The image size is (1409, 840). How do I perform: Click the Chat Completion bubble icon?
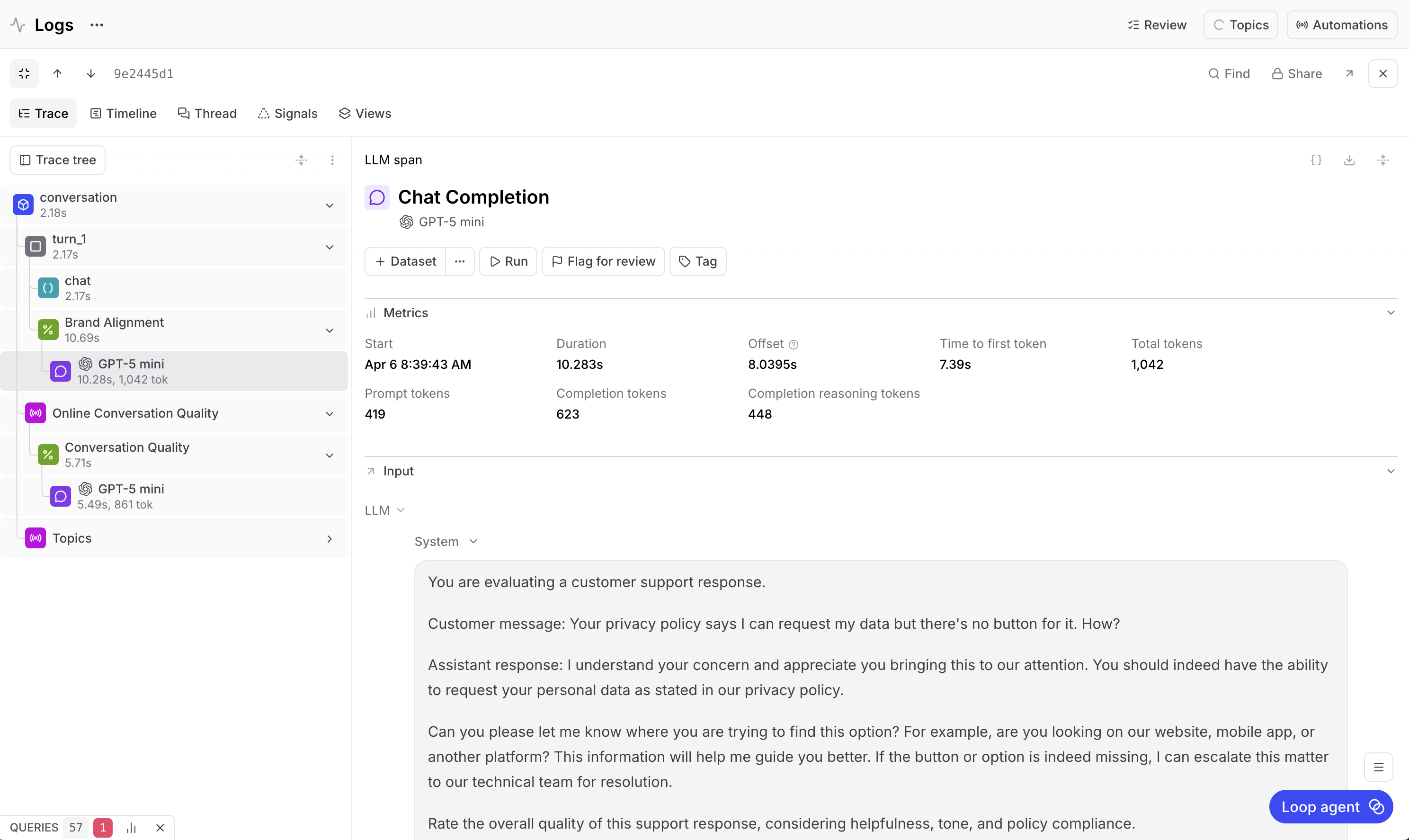click(x=377, y=197)
